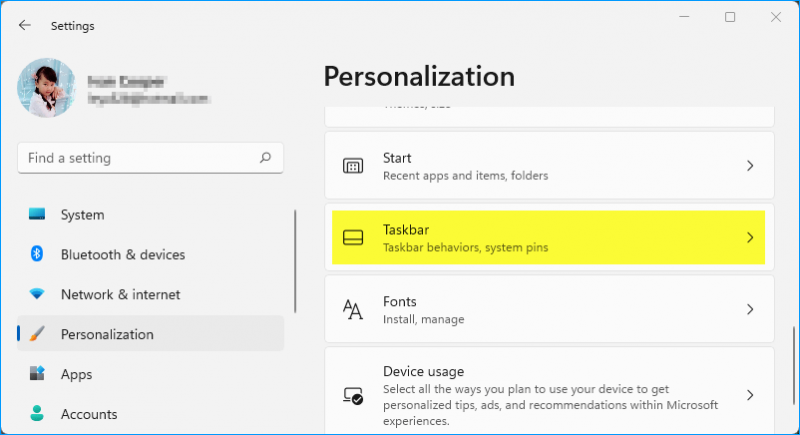
Task: Expand the Device usage row chevron
Action: [x=750, y=395]
